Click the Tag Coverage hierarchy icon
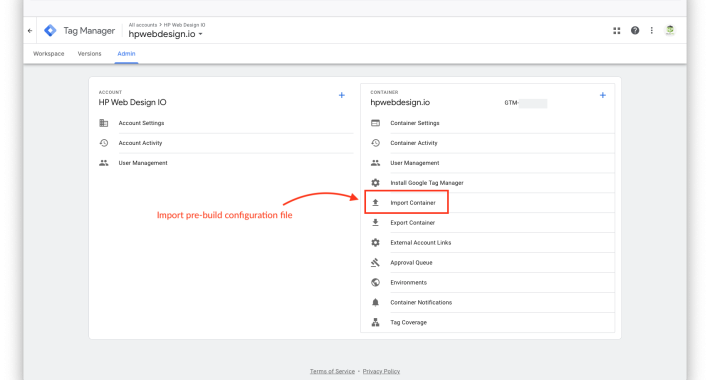 (x=375, y=322)
